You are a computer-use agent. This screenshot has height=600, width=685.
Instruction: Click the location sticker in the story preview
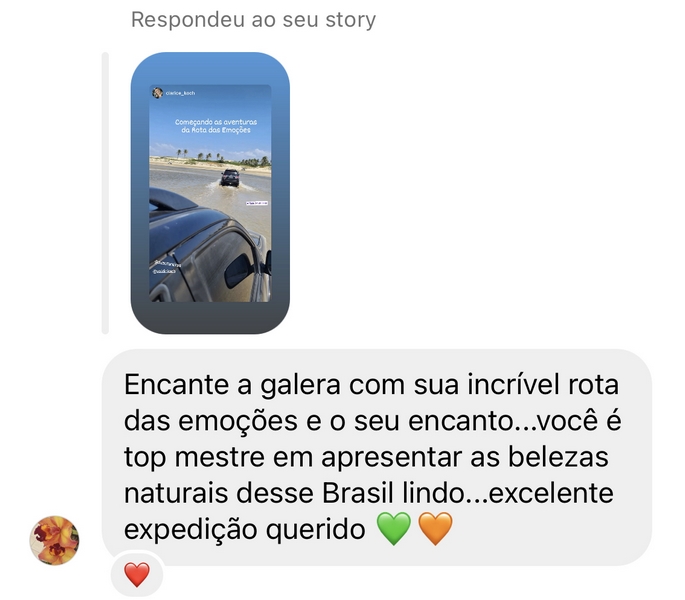[257, 203]
